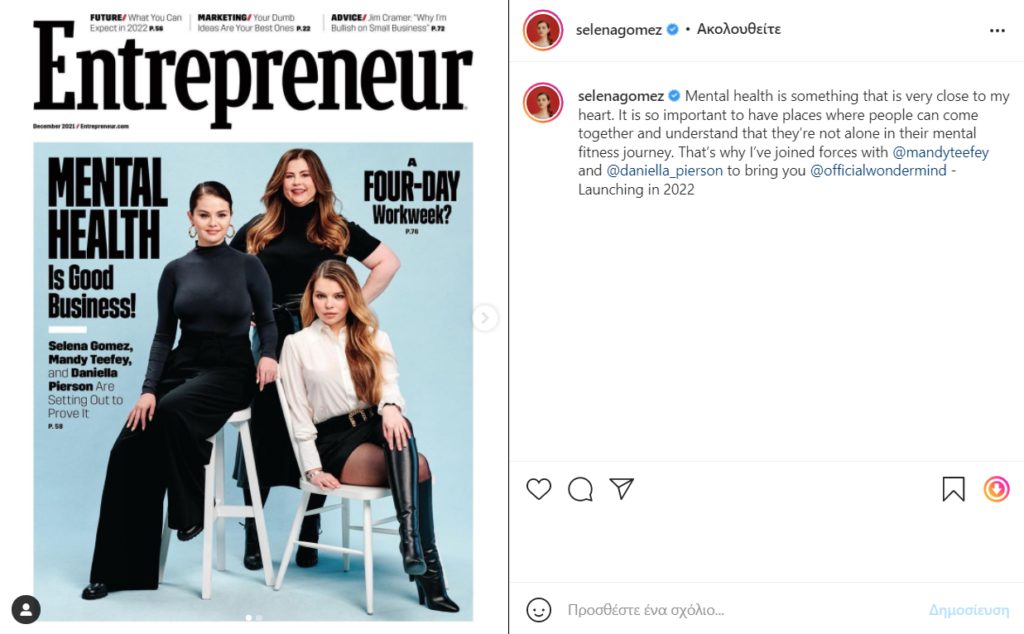Image resolution: width=1024 pixels, height=634 pixels.
Task: Open the @officialwondermind mention link
Action: click(x=878, y=170)
